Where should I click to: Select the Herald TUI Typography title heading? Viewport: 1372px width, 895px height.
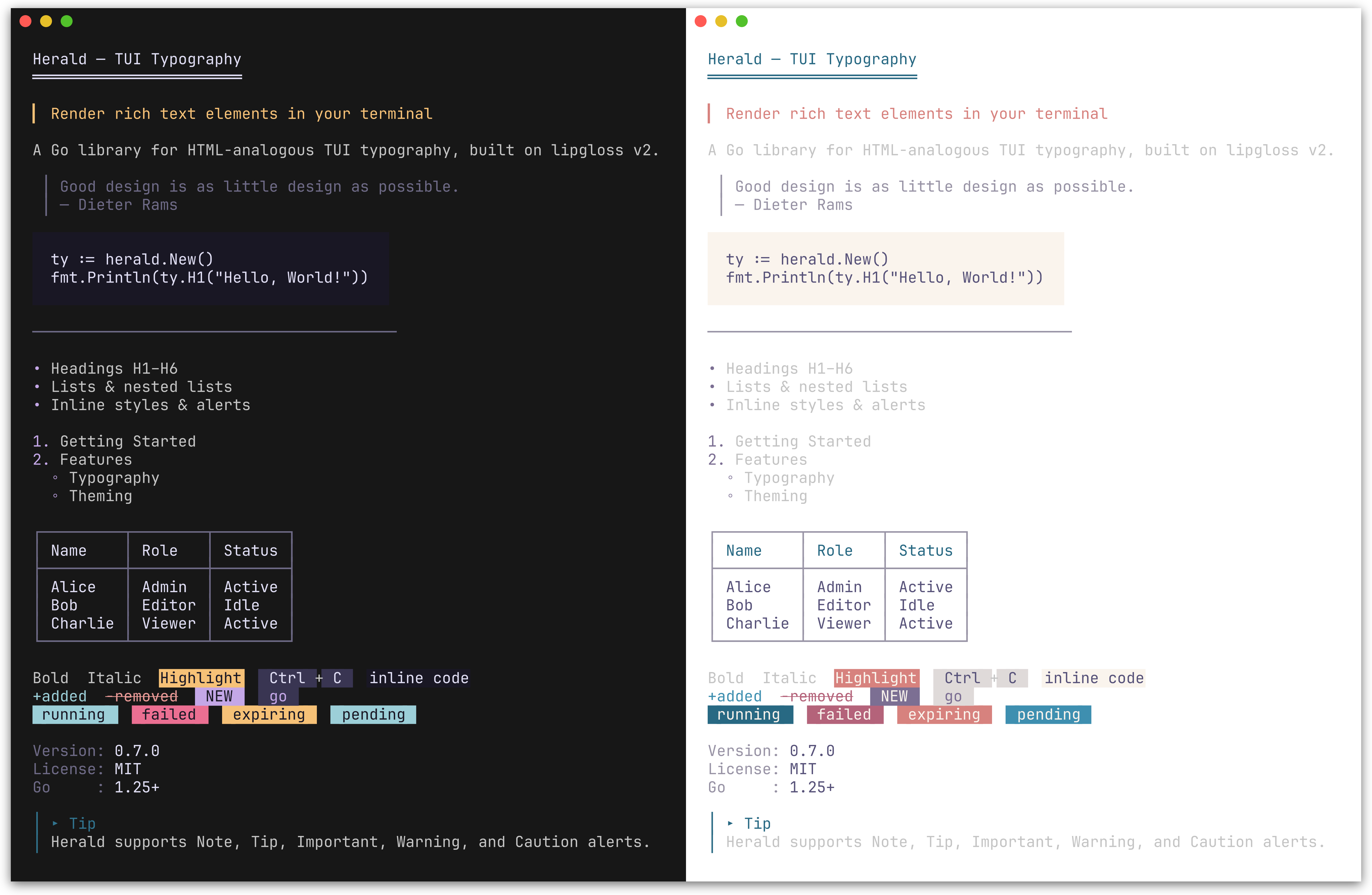pyautogui.click(x=136, y=59)
